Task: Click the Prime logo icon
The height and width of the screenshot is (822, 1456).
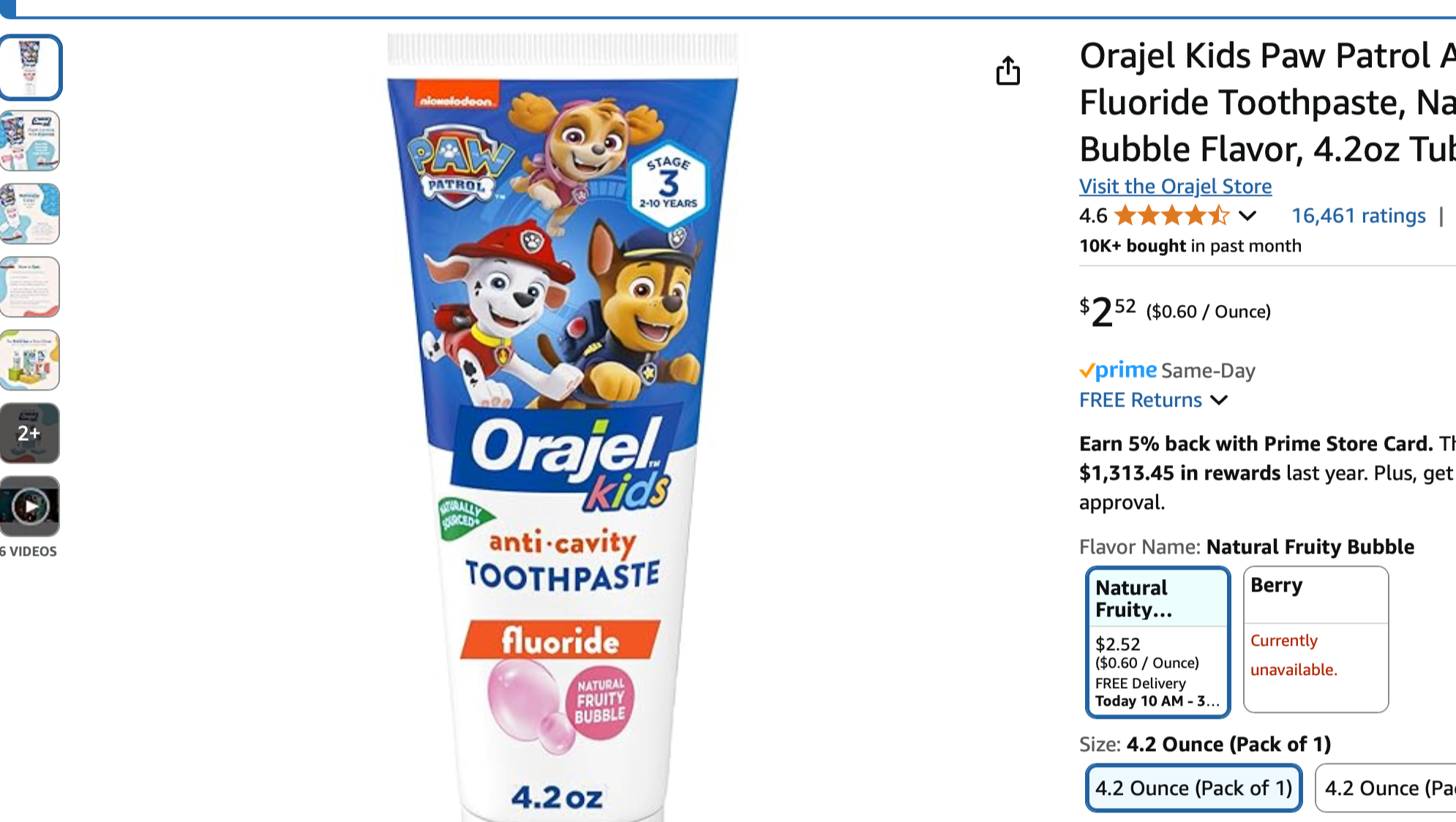Action: tap(1117, 370)
